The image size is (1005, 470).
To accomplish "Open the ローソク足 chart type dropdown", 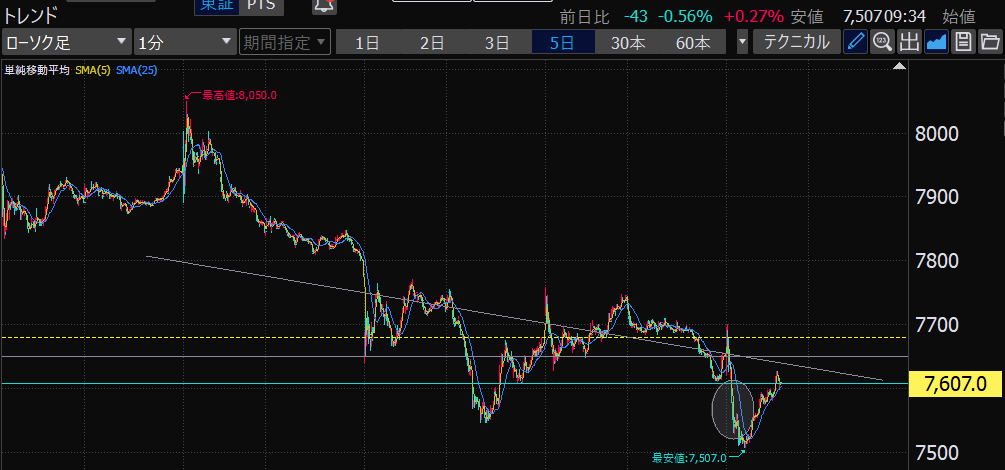I will coord(66,42).
